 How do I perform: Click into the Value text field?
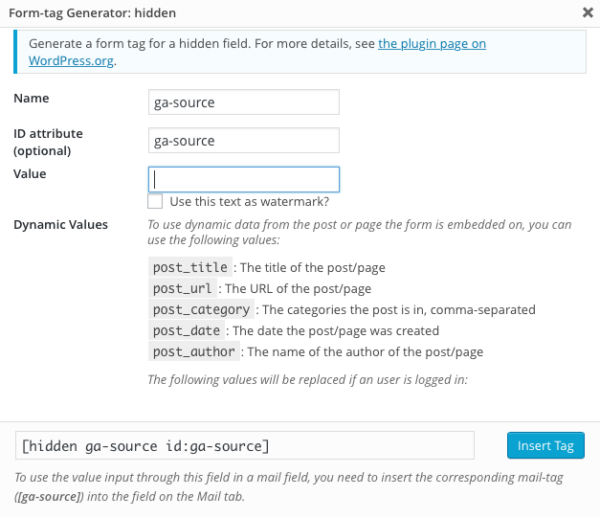click(x=244, y=179)
